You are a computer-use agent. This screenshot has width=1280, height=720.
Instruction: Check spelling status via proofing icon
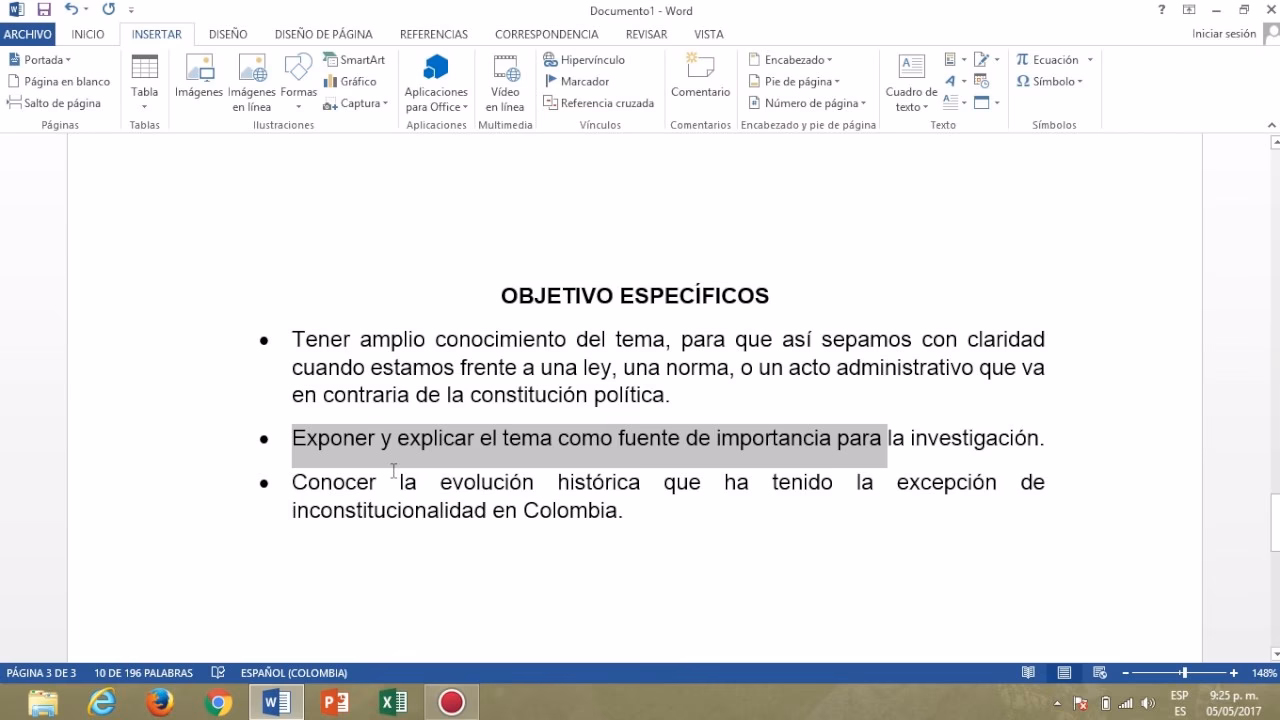[216, 672]
